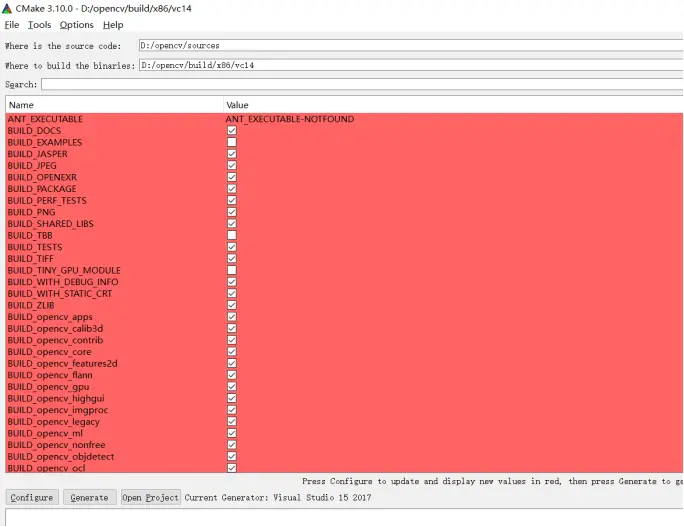Select the BUILD_opencv_highgui entry name
The width and height of the screenshot is (684, 527).
tap(56, 398)
